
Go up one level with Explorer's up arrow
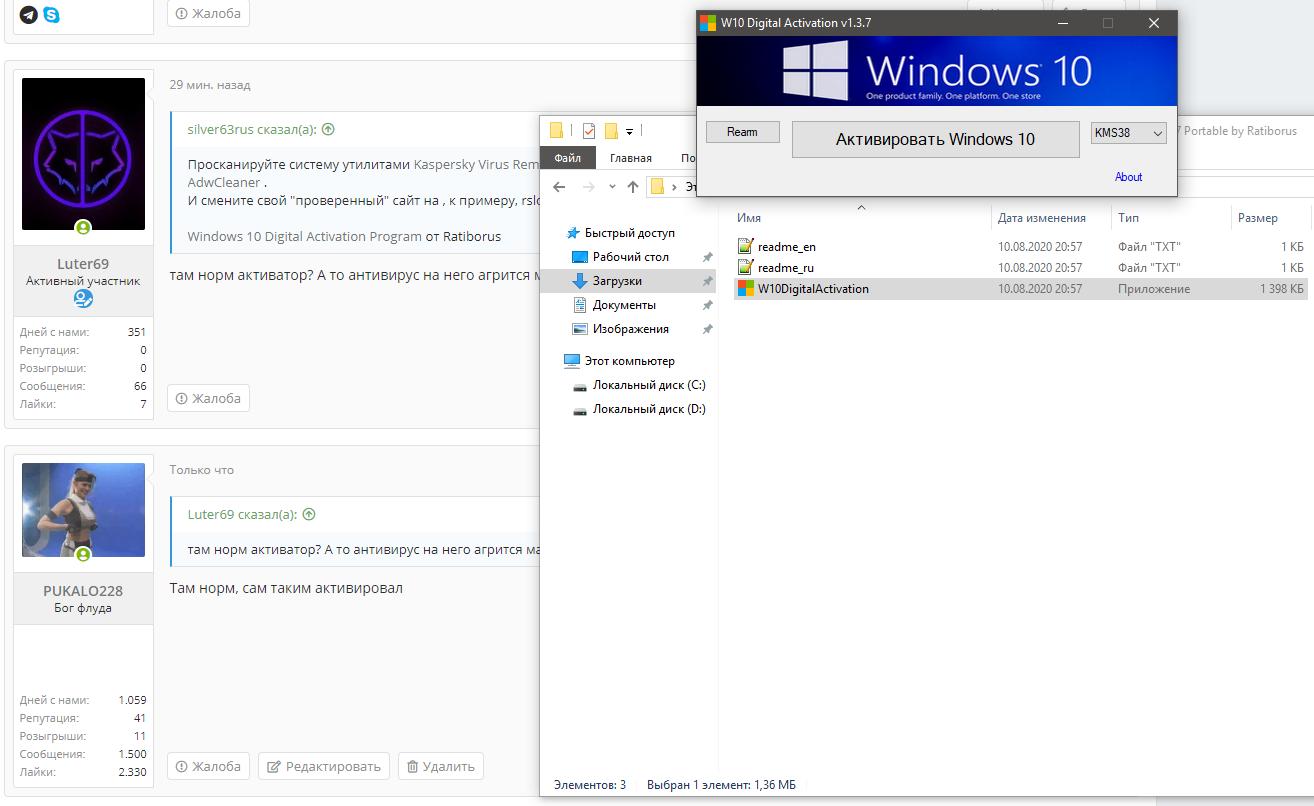pyautogui.click(x=633, y=187)
